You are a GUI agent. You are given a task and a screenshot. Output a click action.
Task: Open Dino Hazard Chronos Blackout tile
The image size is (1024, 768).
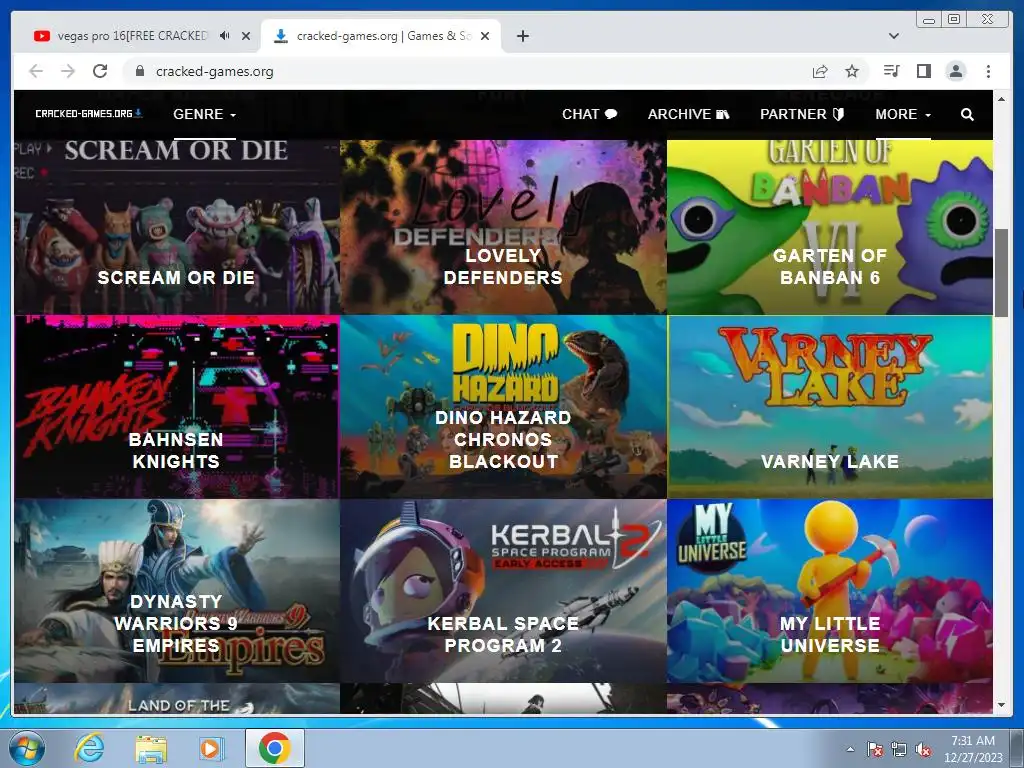click(x=503, y=407)
